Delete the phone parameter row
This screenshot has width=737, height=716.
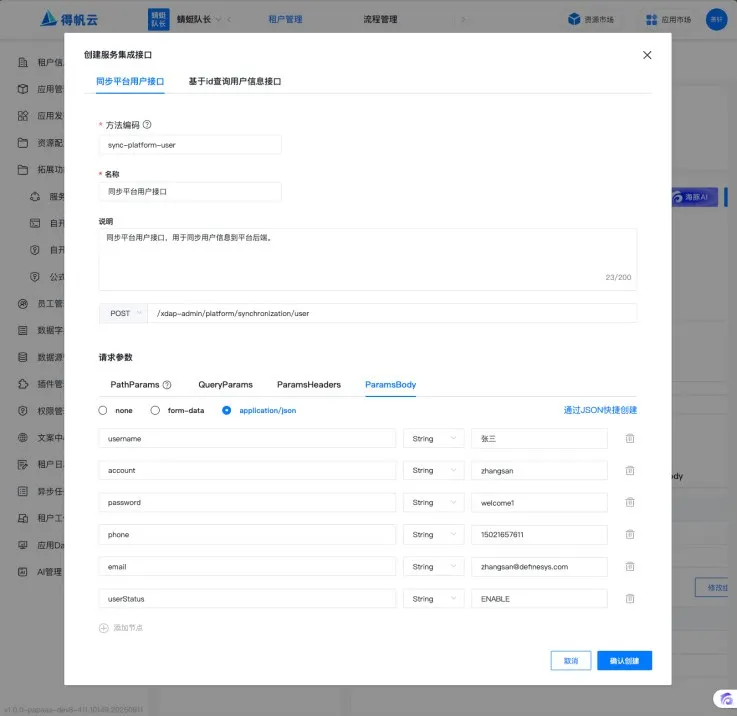point(630,534)
